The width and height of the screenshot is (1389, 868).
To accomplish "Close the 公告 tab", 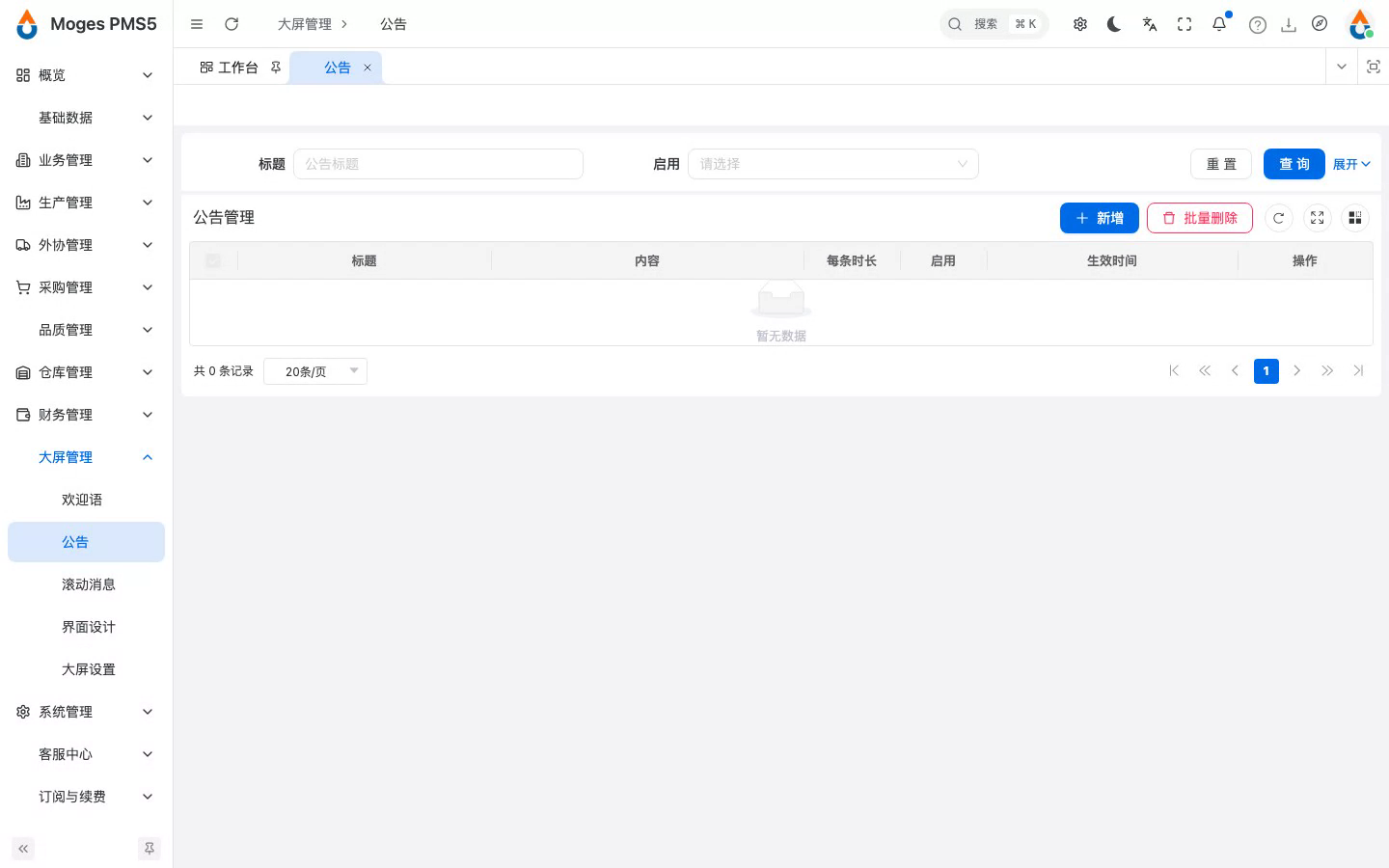I will point(368,68).
